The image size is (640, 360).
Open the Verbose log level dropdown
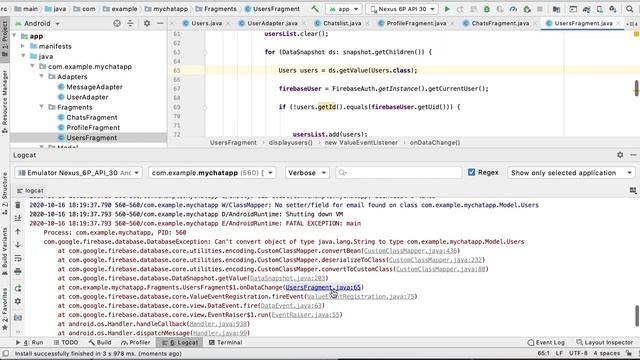tap(307, 173)
